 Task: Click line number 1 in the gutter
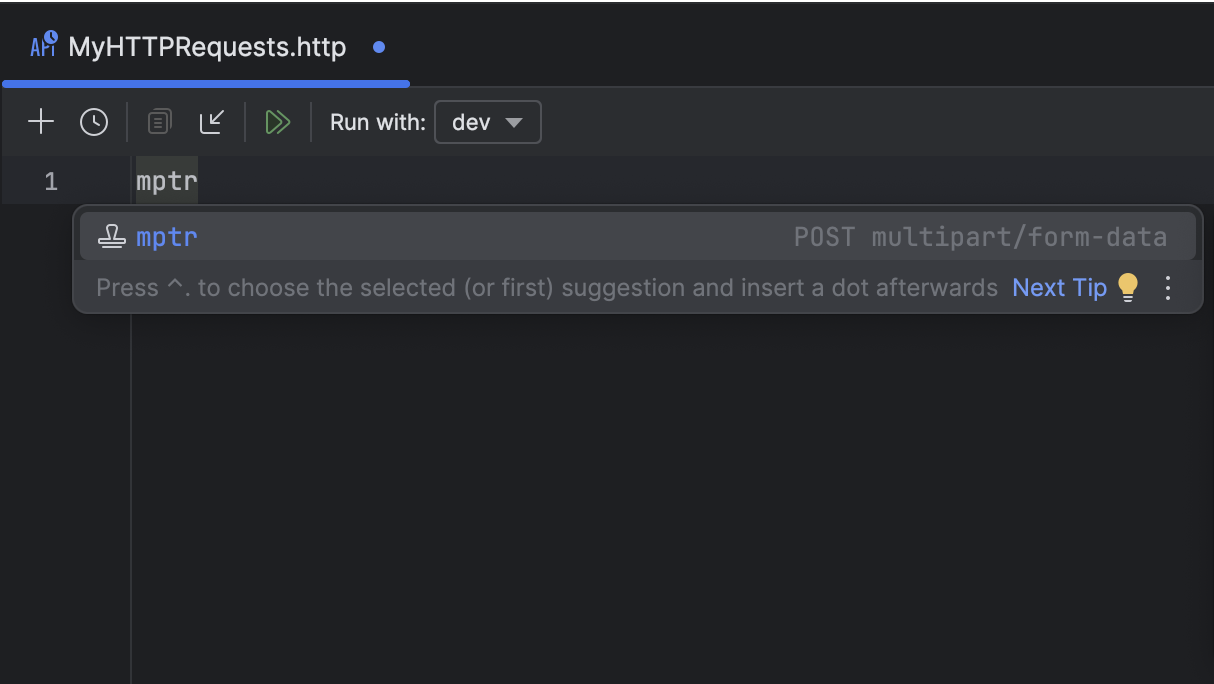(50, 181)
